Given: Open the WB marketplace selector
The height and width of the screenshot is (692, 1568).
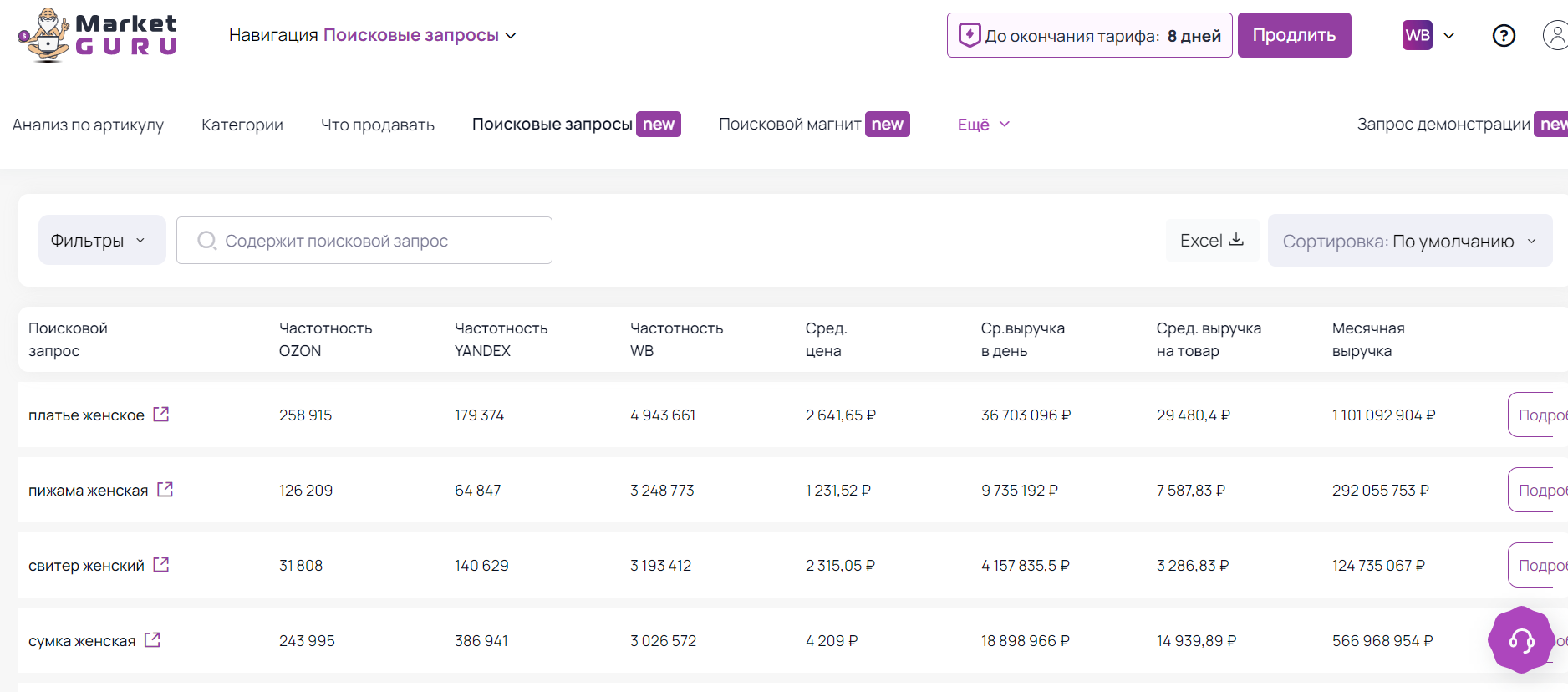Looking at the screenshot, I should click(x=1428, y=35).
